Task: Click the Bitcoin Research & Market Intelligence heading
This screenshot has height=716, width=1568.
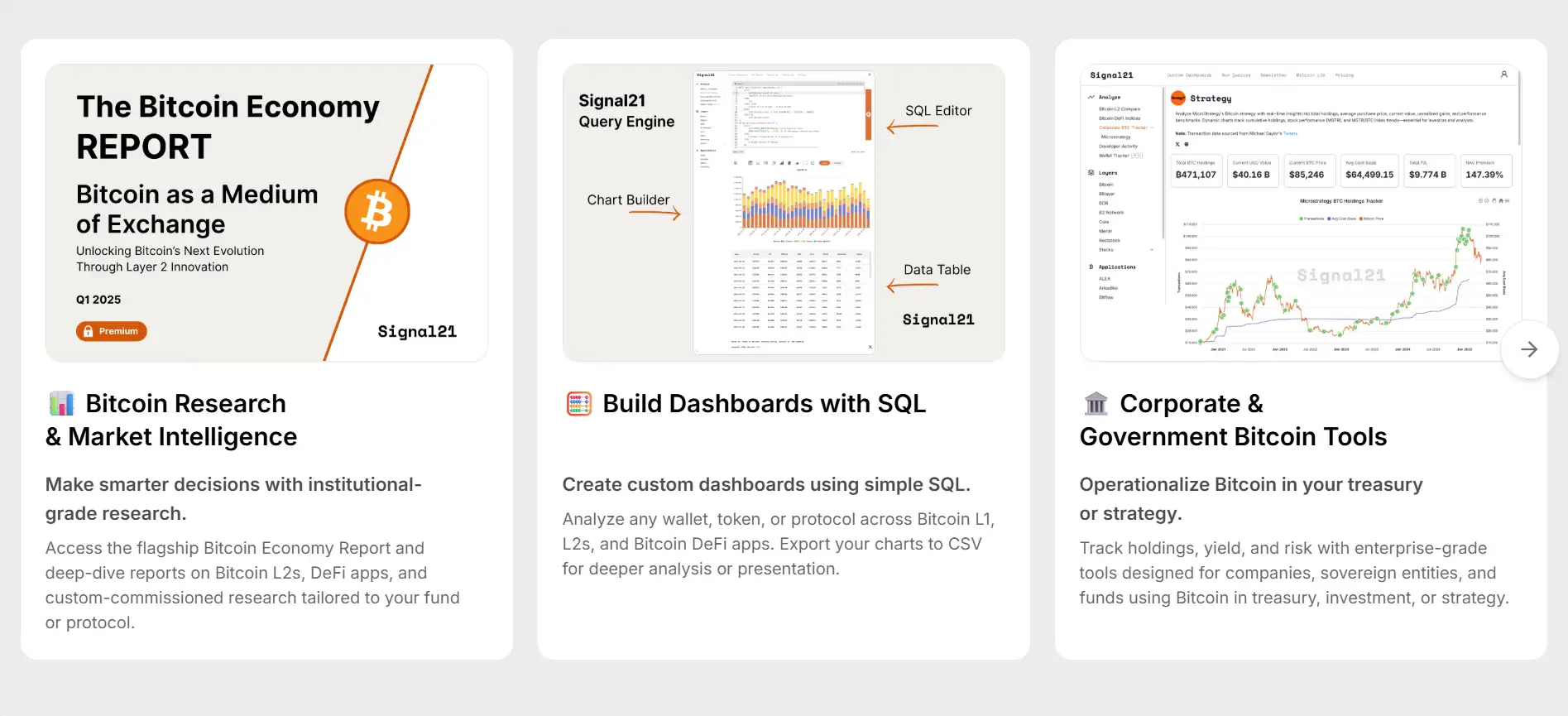Action: [171, 420]
